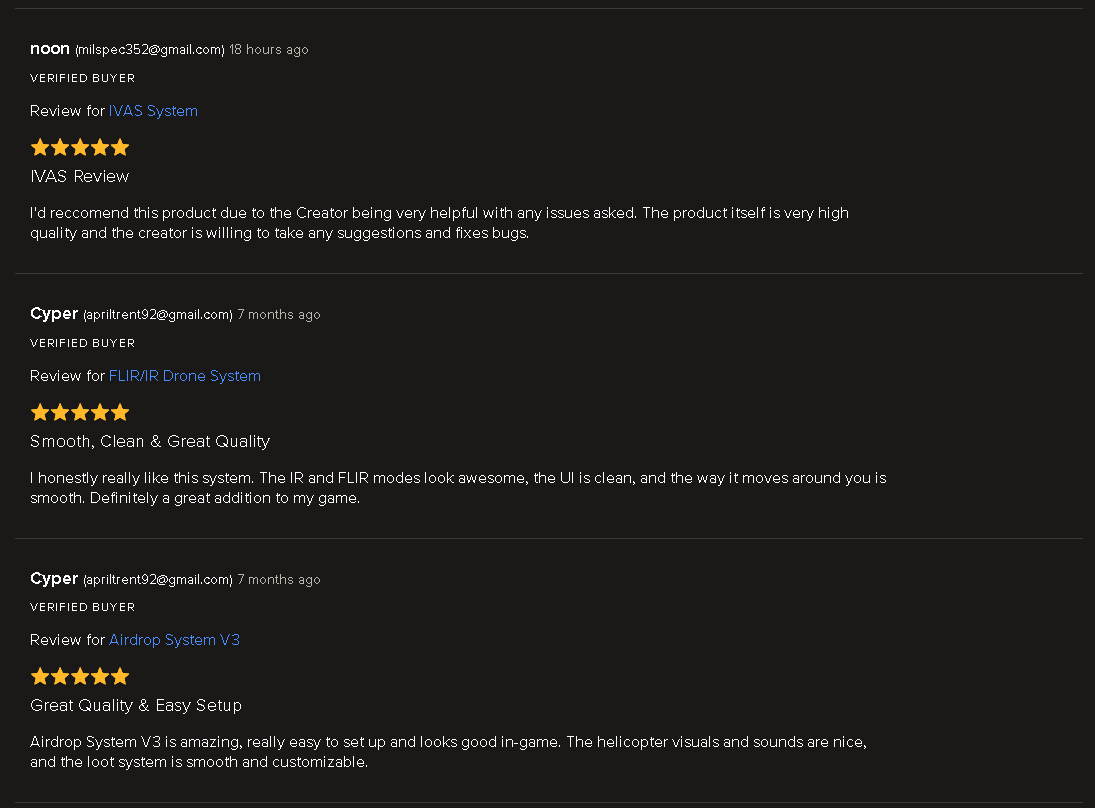Open the IVAS System product link
This screenshot has height=808, width=1095.
(153, 111)
